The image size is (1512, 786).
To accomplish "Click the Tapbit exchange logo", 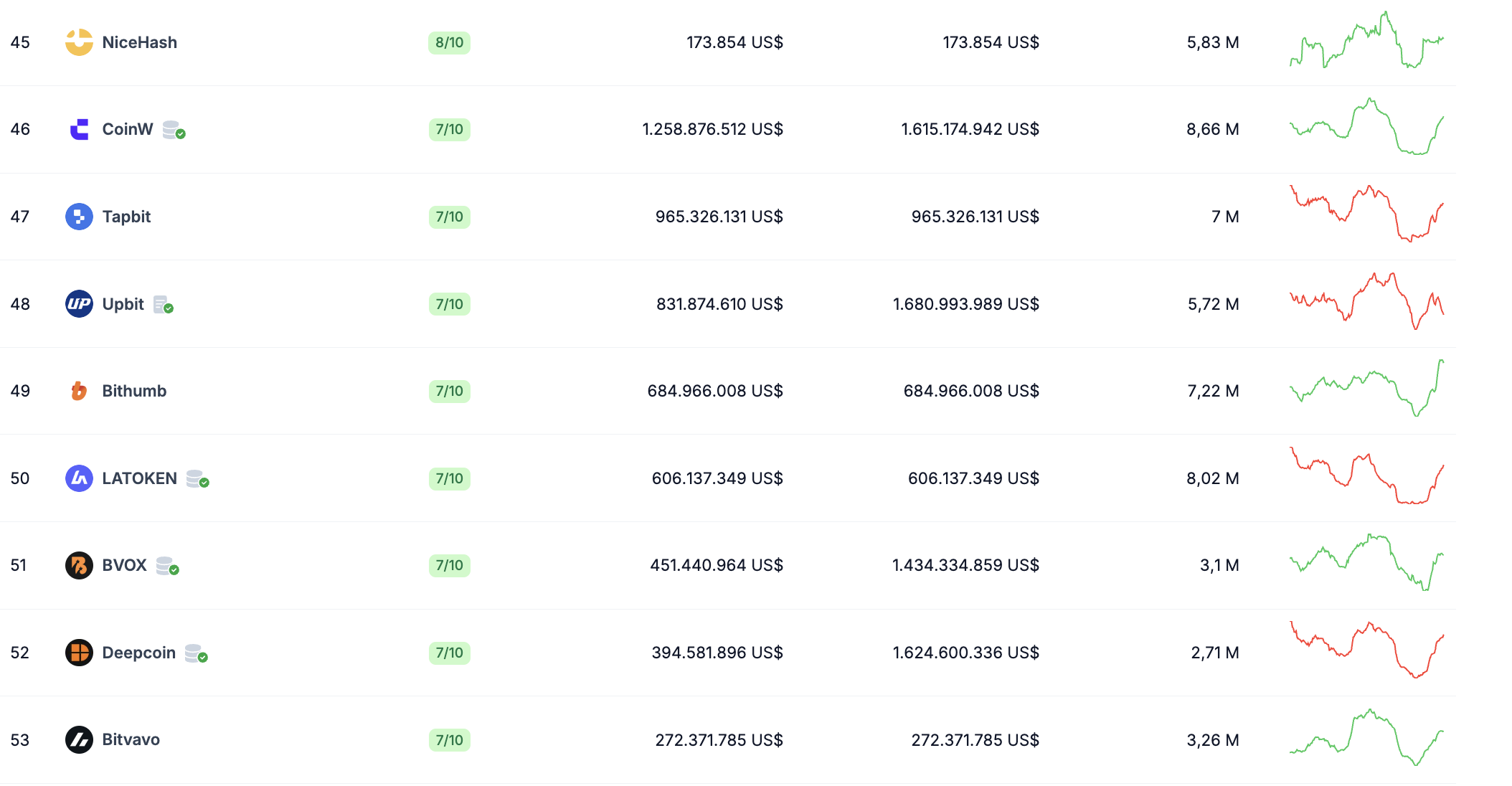I will (79, 217).
